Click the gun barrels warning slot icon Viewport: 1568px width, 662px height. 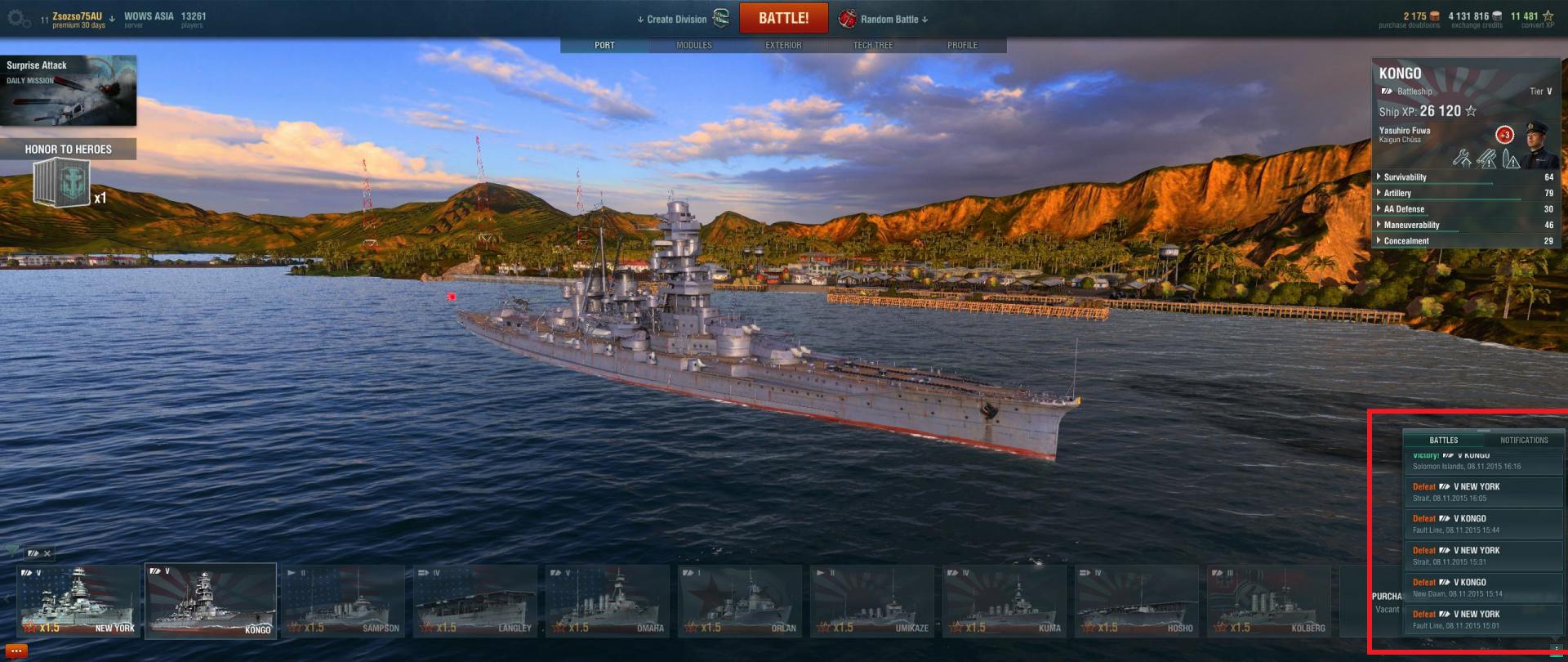pos(1486,158)
